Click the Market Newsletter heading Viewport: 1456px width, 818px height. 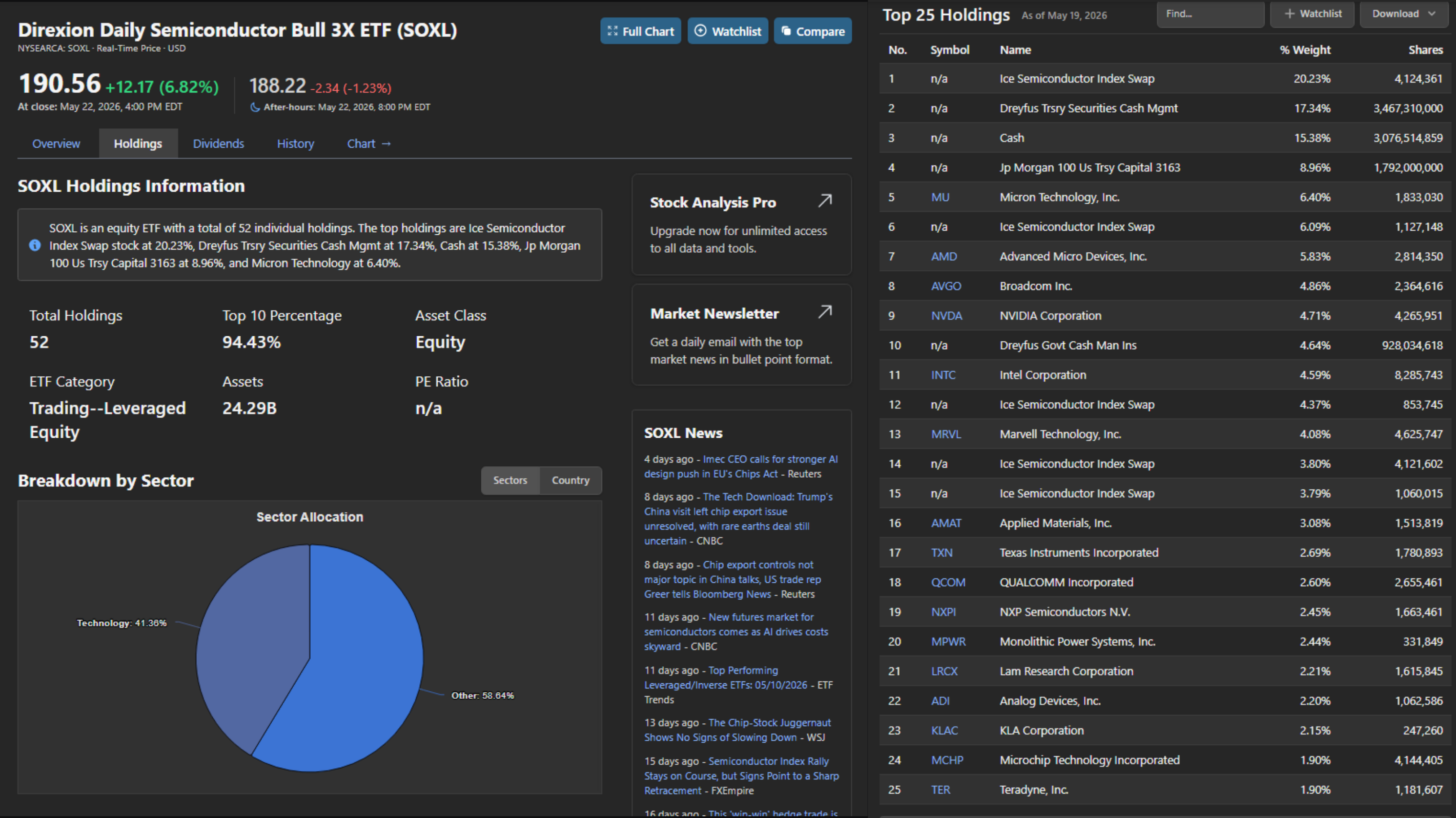(x=714, y=314)
